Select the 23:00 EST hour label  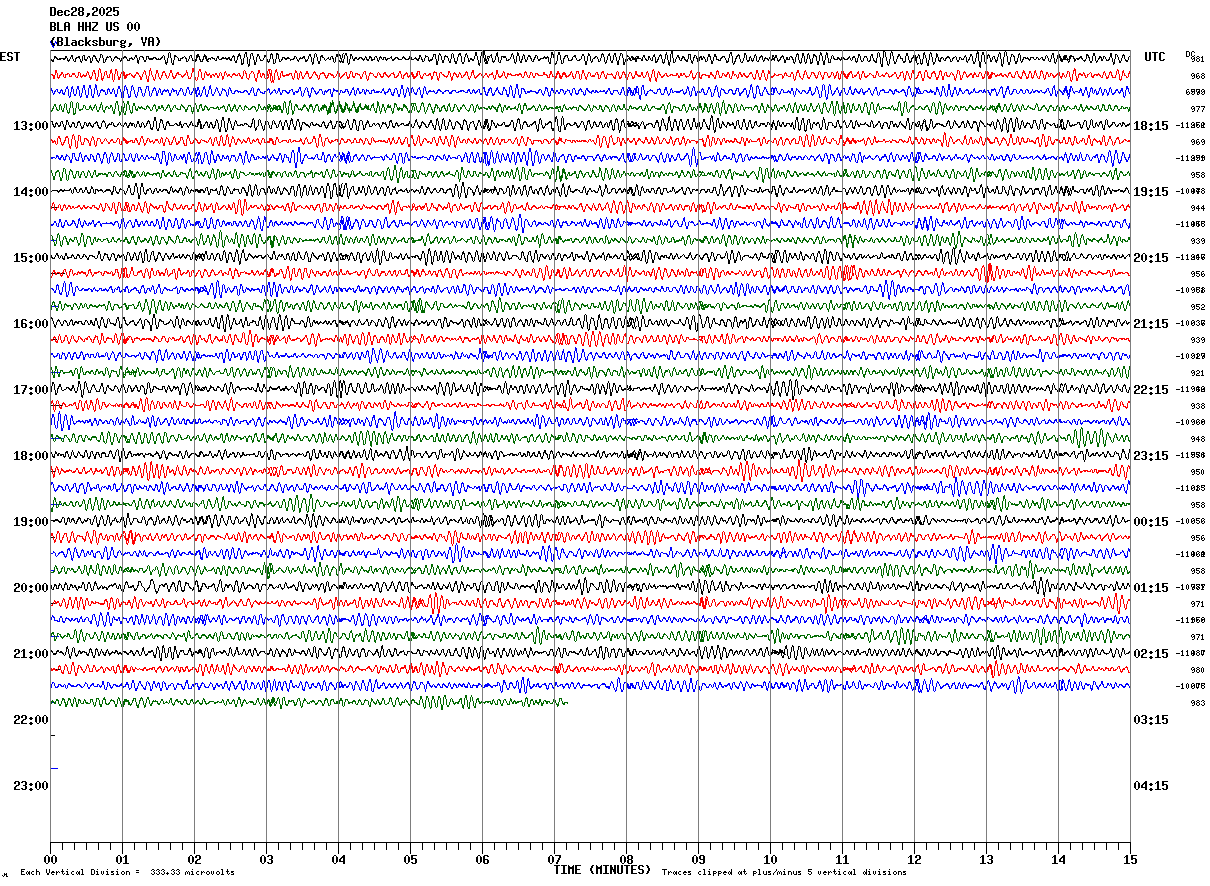pyautogui.click(x=31, y=786)
